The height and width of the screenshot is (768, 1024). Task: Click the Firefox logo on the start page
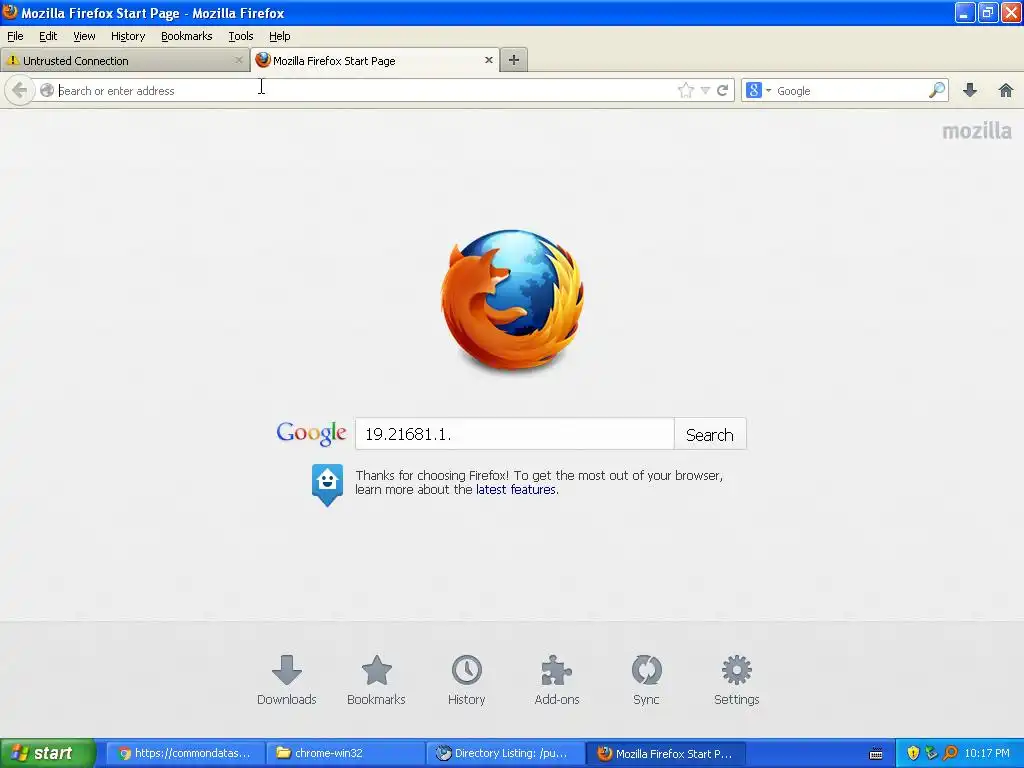coord(513,299)
